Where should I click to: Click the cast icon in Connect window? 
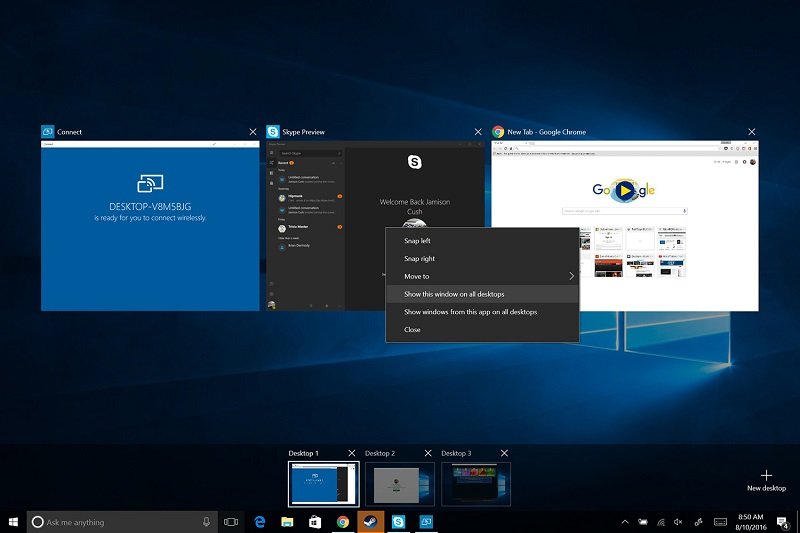pos(150,183)
